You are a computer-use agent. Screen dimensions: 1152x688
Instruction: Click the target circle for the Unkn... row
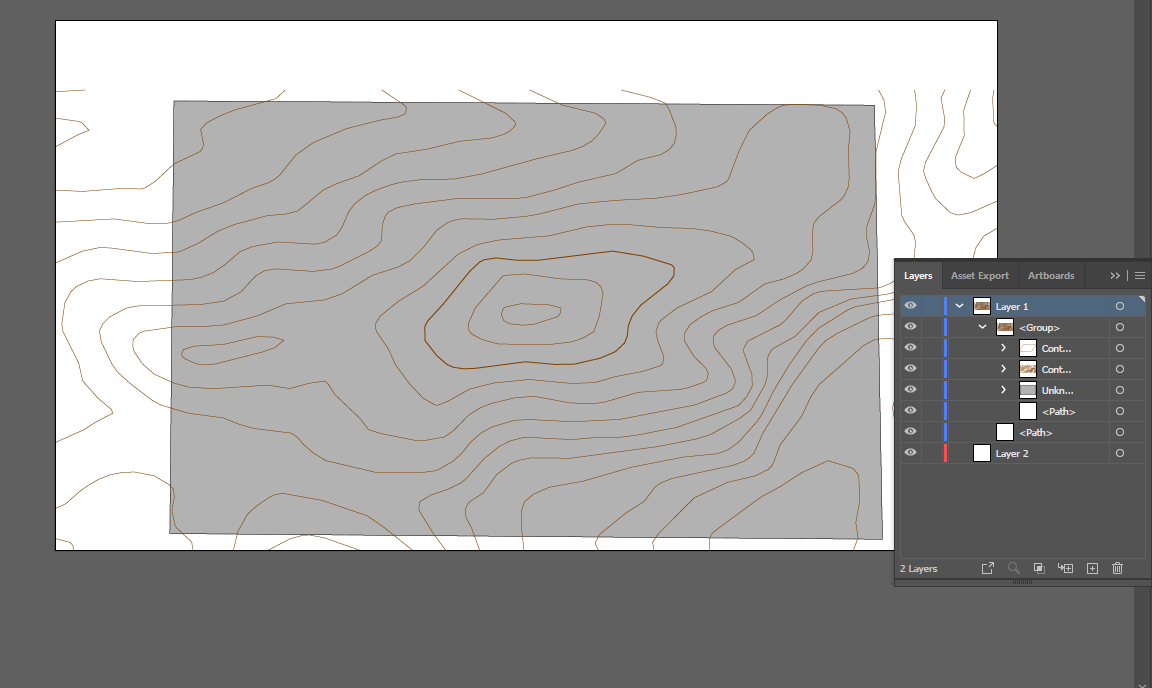(1120, 390)
